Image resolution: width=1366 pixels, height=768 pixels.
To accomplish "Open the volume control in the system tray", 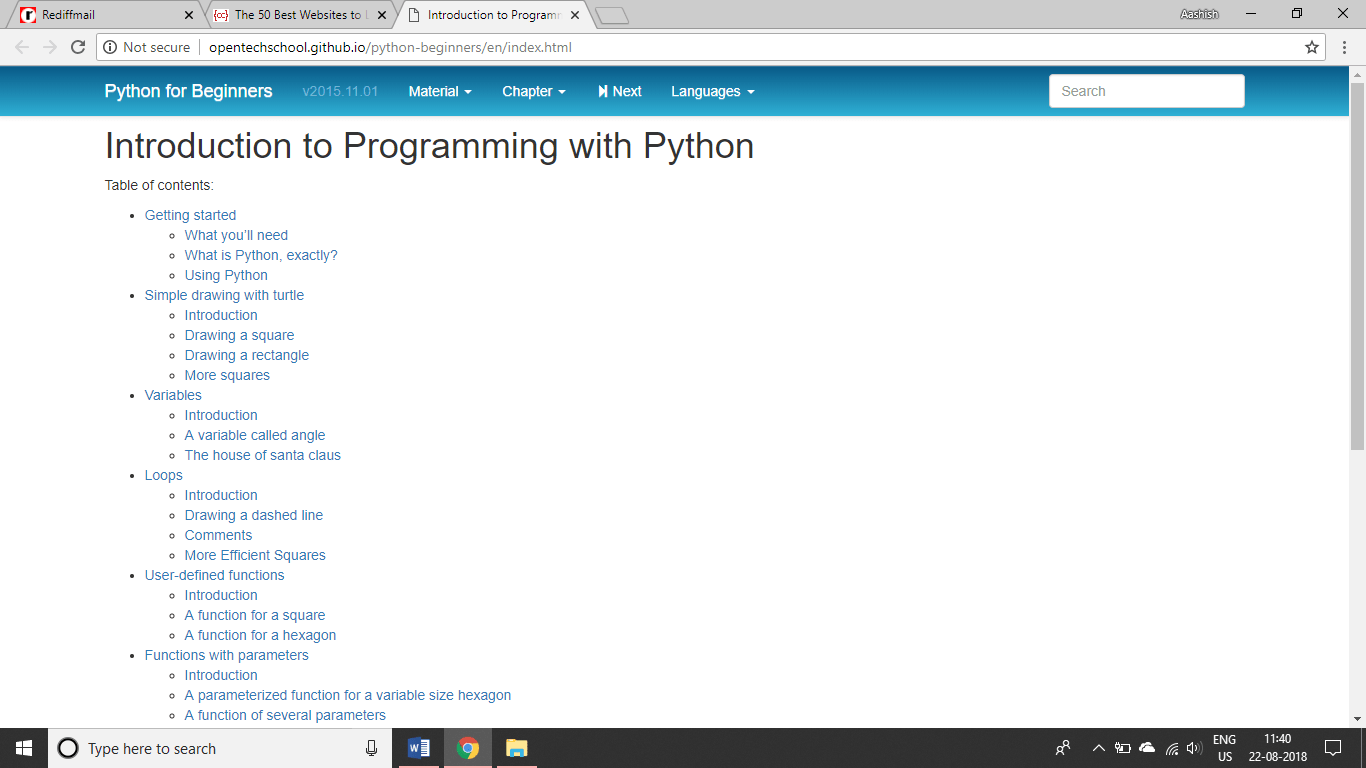I will point(1194,747).
